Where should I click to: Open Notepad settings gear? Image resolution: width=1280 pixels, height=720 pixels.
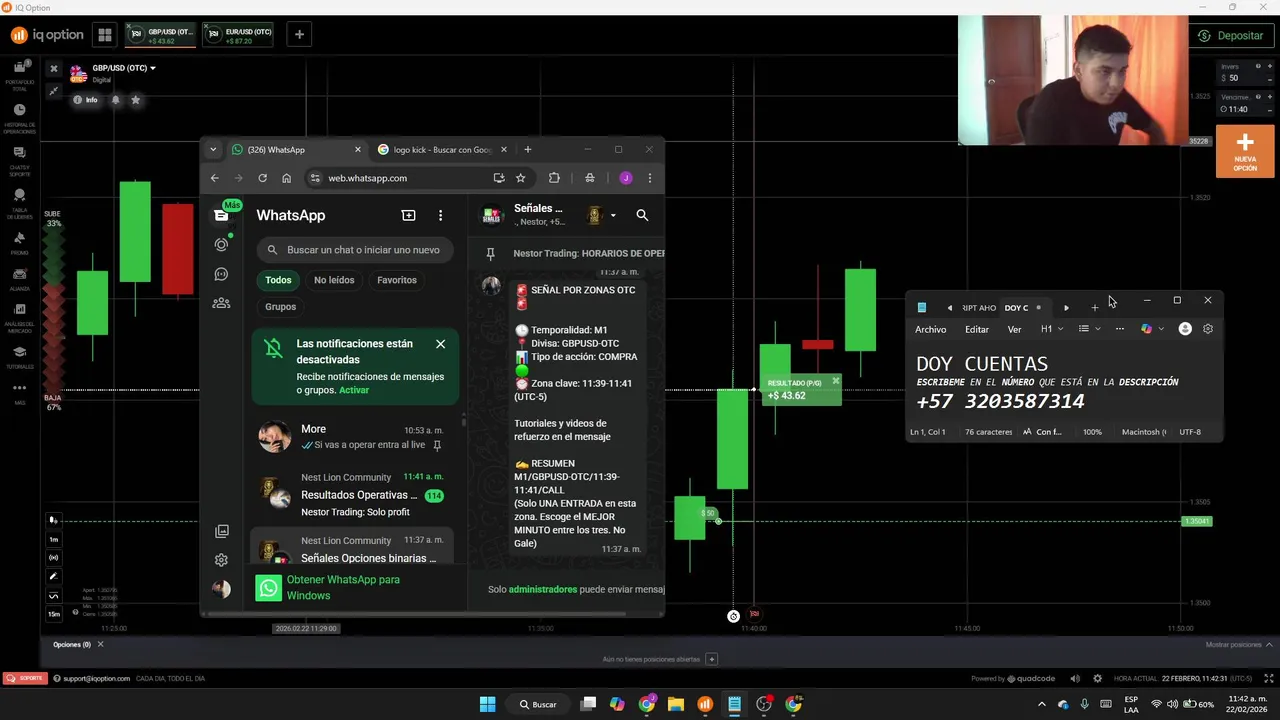click(x=1208, y=329)
